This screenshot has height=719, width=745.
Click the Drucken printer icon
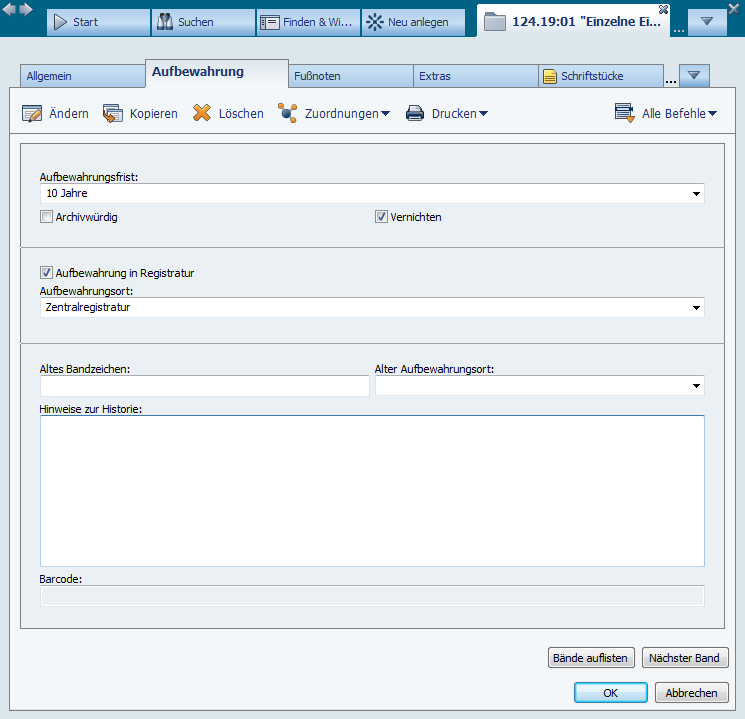click(x=415, y=114)
